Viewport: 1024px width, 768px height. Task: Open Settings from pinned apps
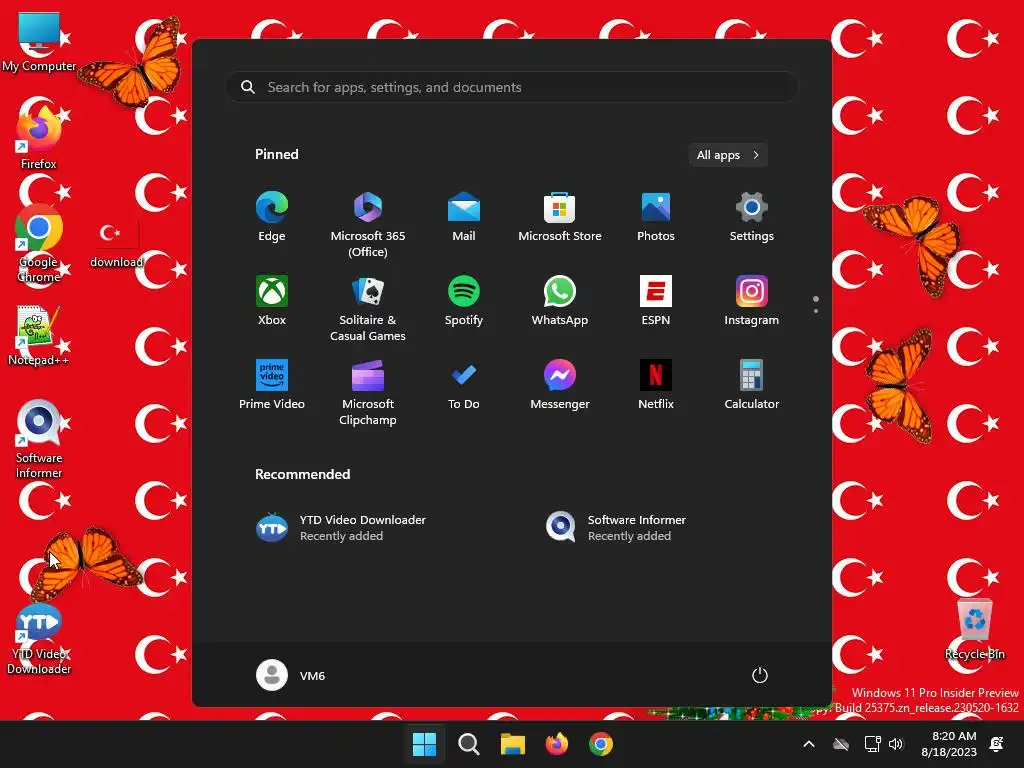coord(752,217)
